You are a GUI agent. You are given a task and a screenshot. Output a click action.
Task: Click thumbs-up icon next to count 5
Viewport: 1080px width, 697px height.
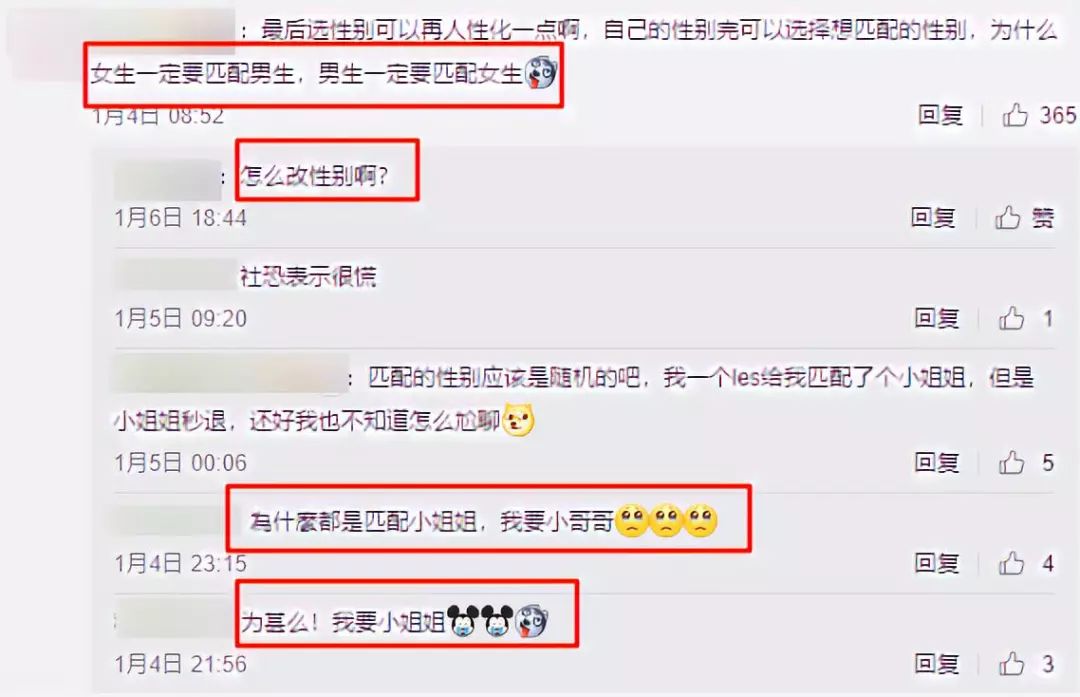(1011, 463)
